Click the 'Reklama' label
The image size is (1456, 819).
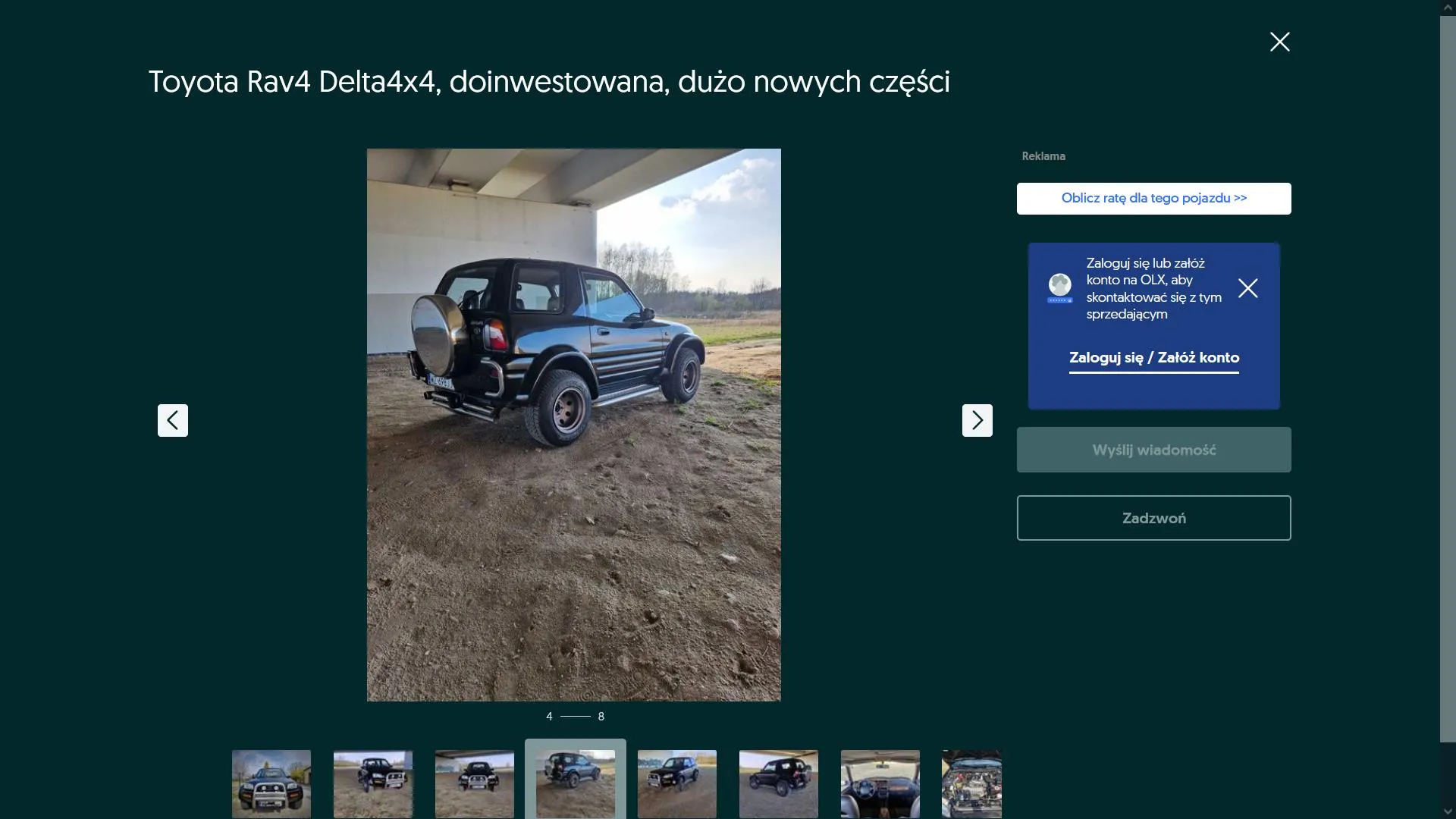point(1043,156)
